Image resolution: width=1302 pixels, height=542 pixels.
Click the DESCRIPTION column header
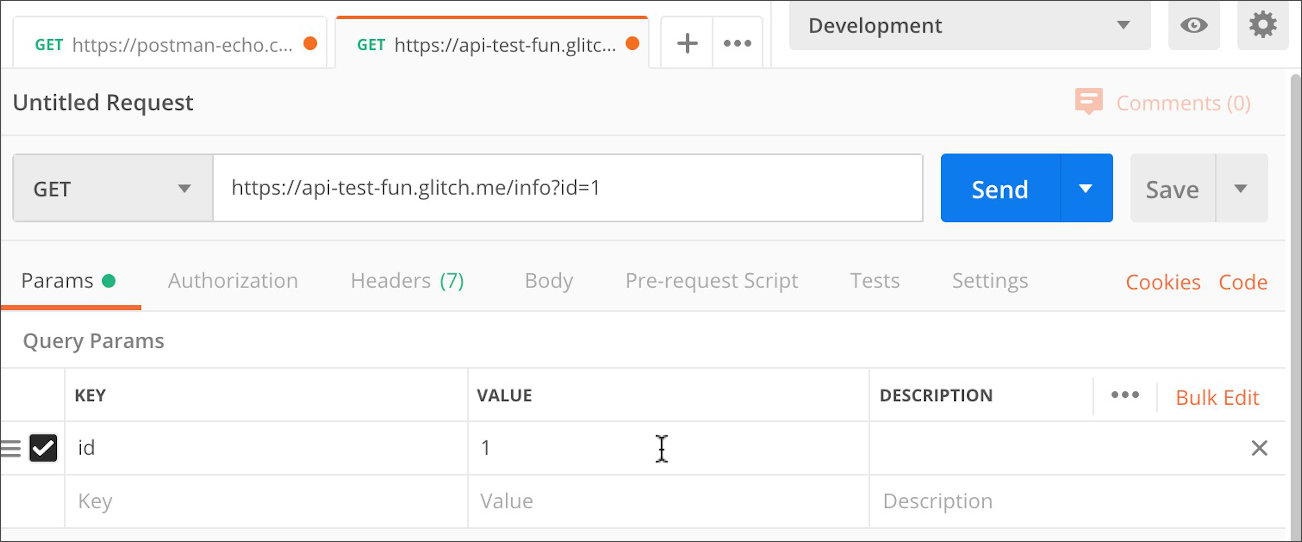click(936, 396)
